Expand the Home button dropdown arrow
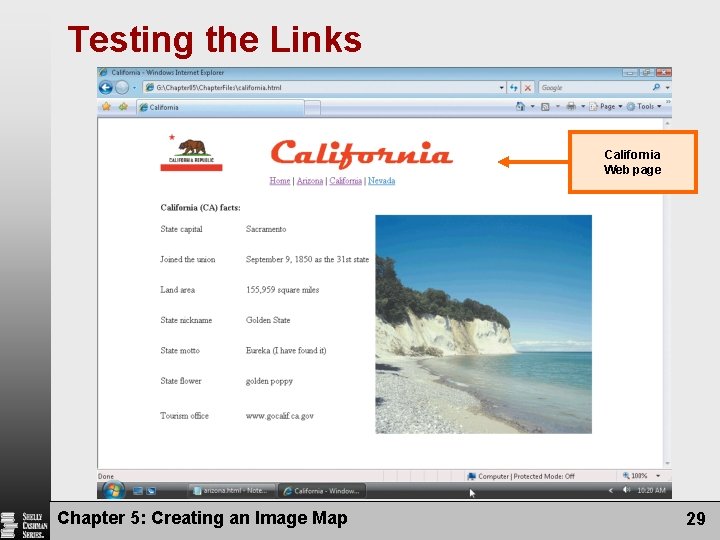The image size is (720, 540). 533,107
